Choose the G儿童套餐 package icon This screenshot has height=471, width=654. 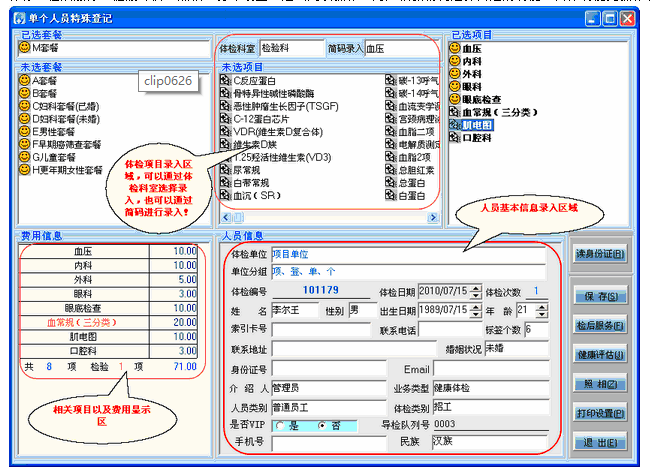[25, 157]
